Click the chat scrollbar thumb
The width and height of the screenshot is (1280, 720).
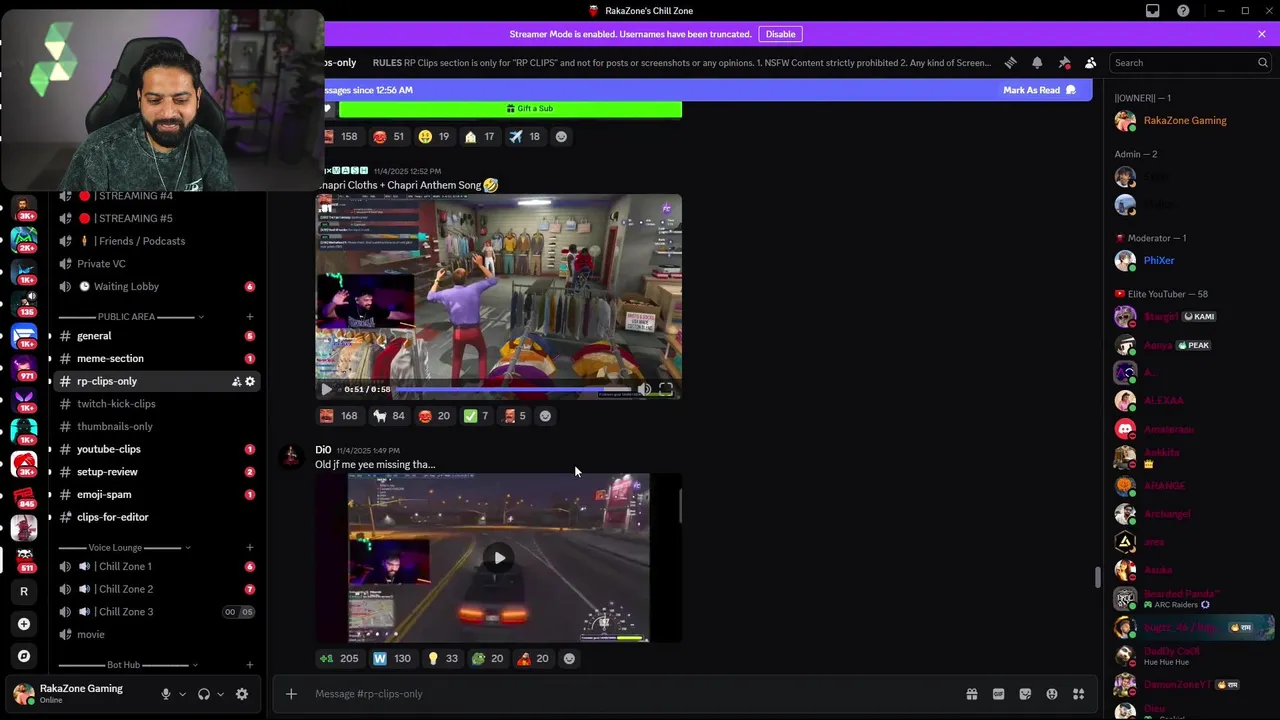[1097, 578]
